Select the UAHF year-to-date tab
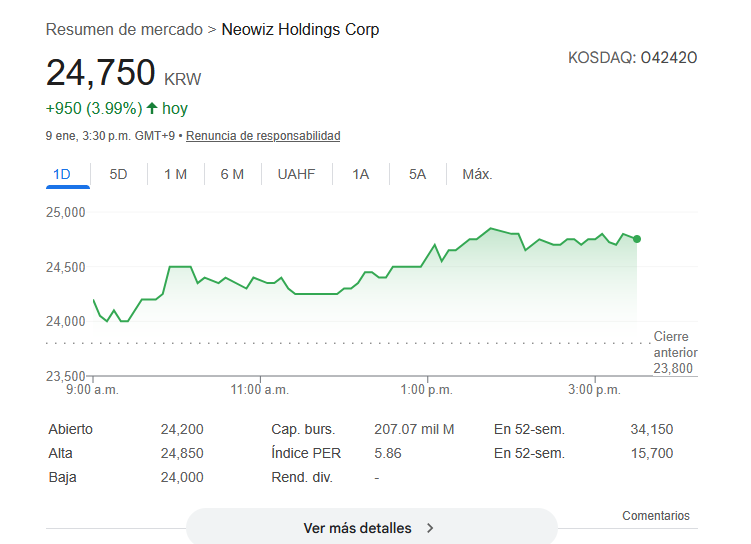The width and height of the screenshot is (751, 544). [296, 174]
